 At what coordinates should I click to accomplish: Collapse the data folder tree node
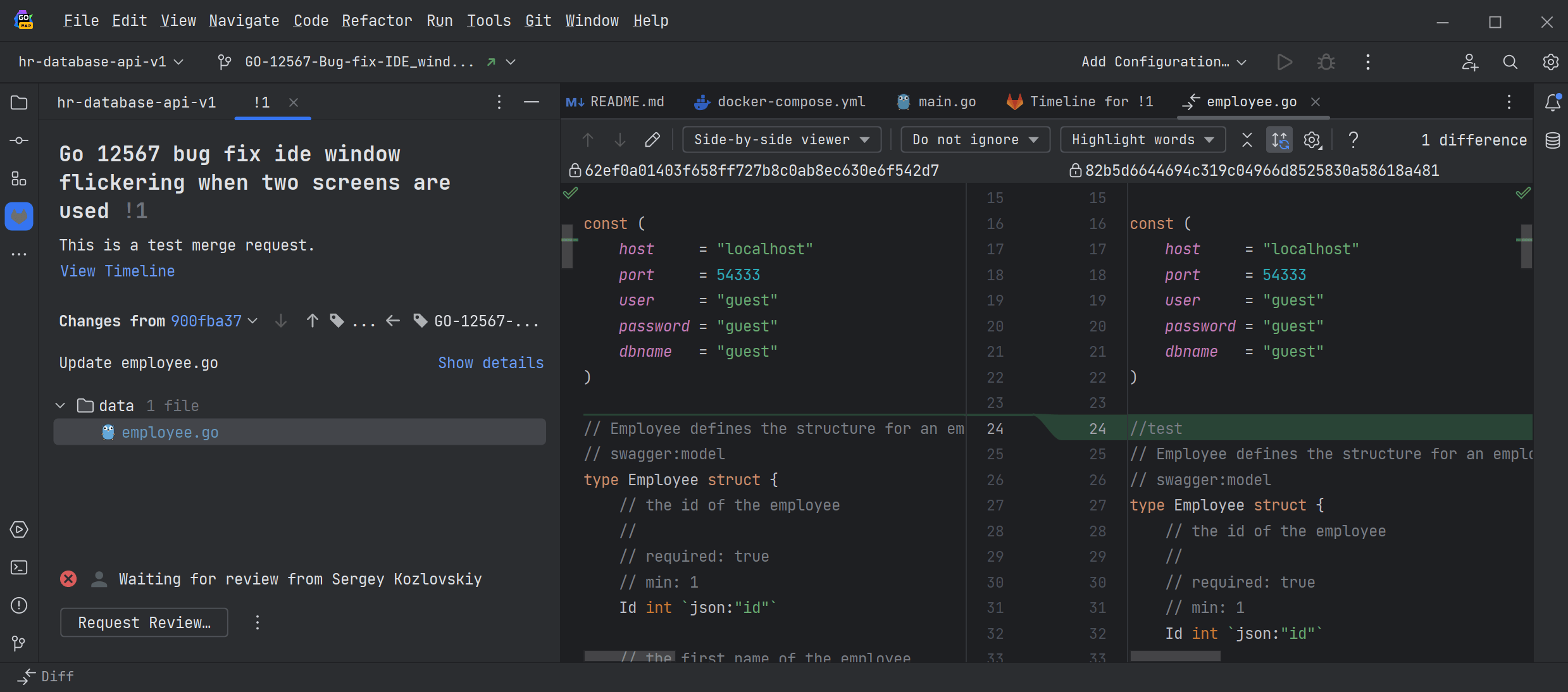[x=61, y=405]
